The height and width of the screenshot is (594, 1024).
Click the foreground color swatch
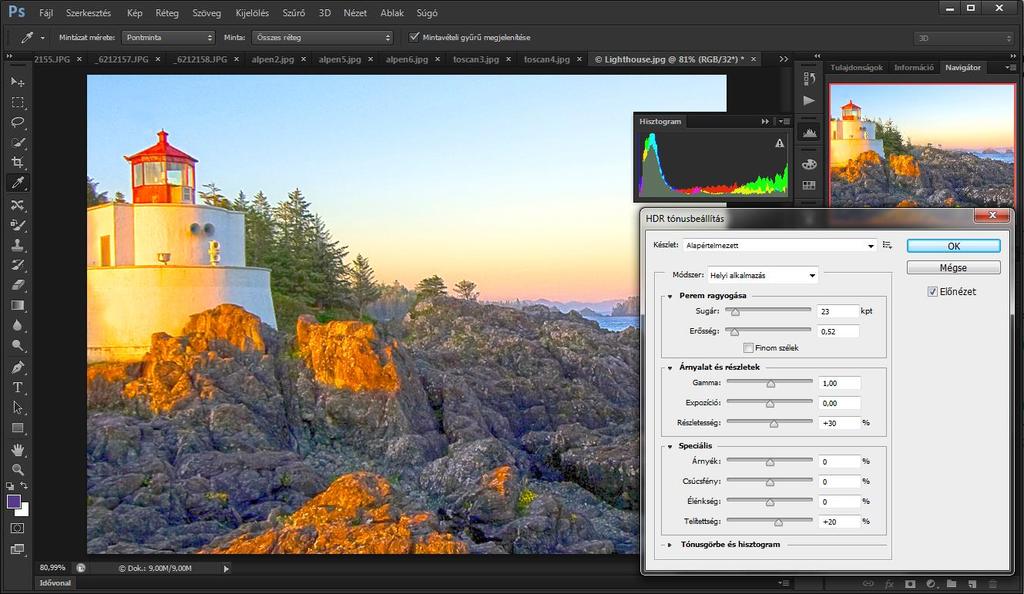coord(14,501)
